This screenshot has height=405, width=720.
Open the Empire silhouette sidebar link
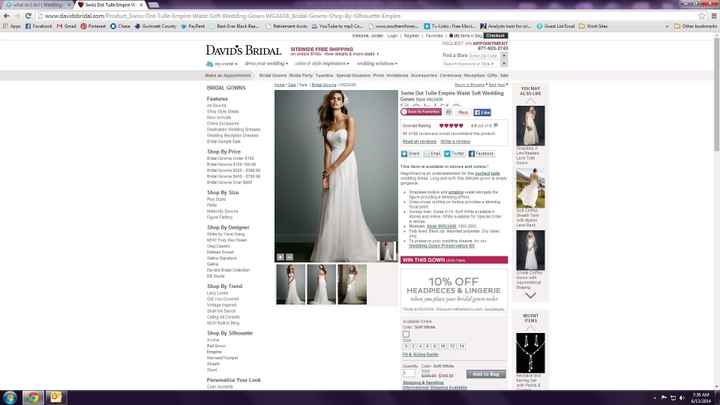[x=214, y=352]
